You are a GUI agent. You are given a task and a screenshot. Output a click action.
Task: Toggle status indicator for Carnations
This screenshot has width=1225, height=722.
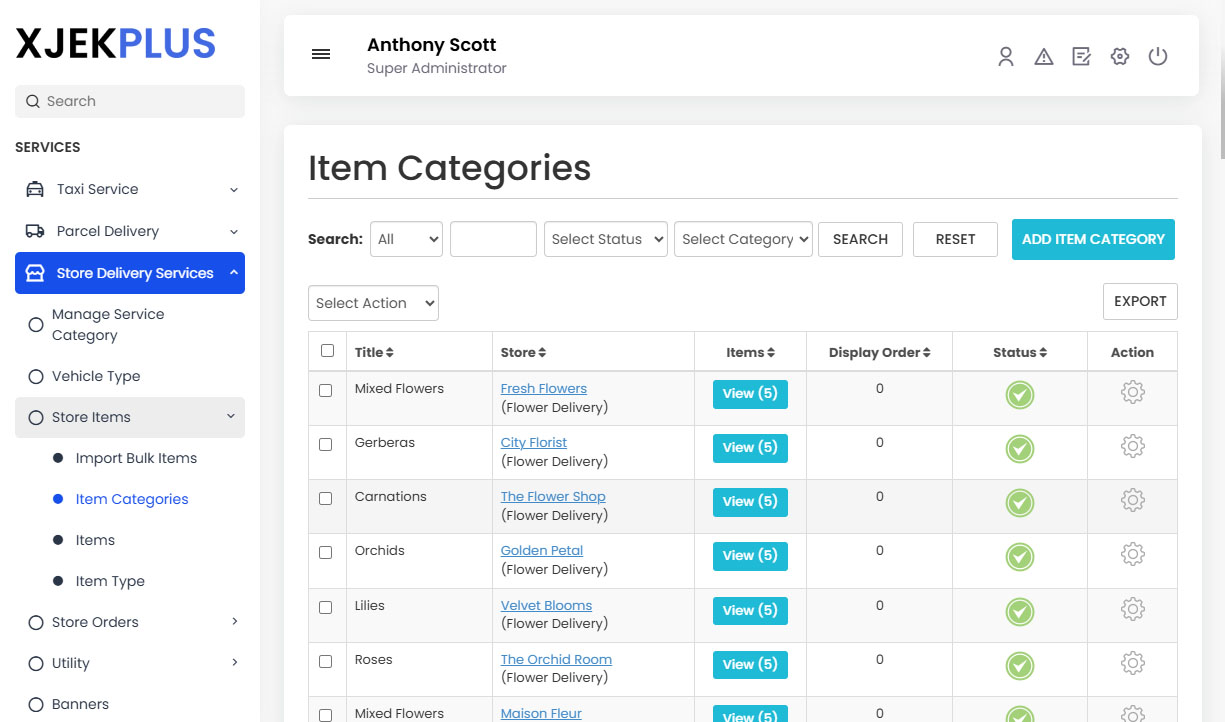point(1019,503)
